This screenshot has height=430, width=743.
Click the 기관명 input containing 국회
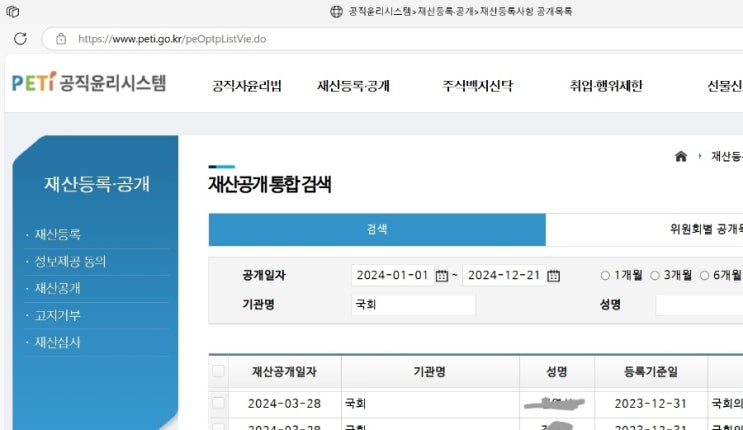click(413, 305)
